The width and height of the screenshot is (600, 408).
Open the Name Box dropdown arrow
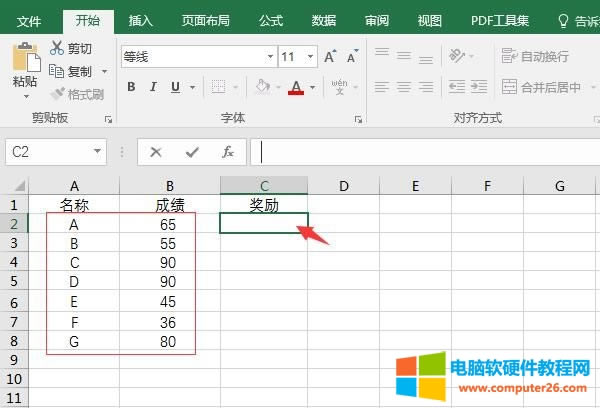point(97,152)
